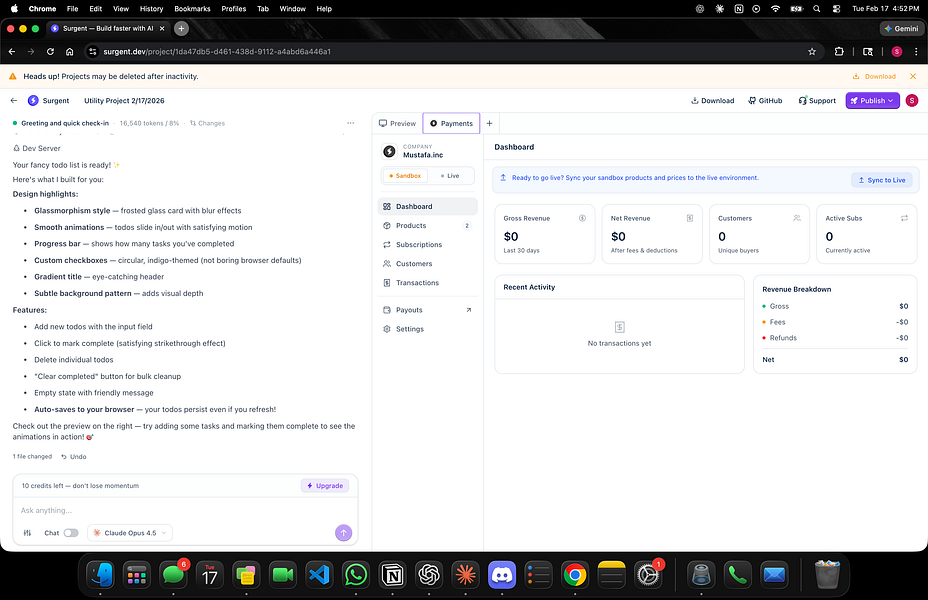928x600 pixels.
Task: Open Surgent user avatar menu
Action: [x=911, y=101]
